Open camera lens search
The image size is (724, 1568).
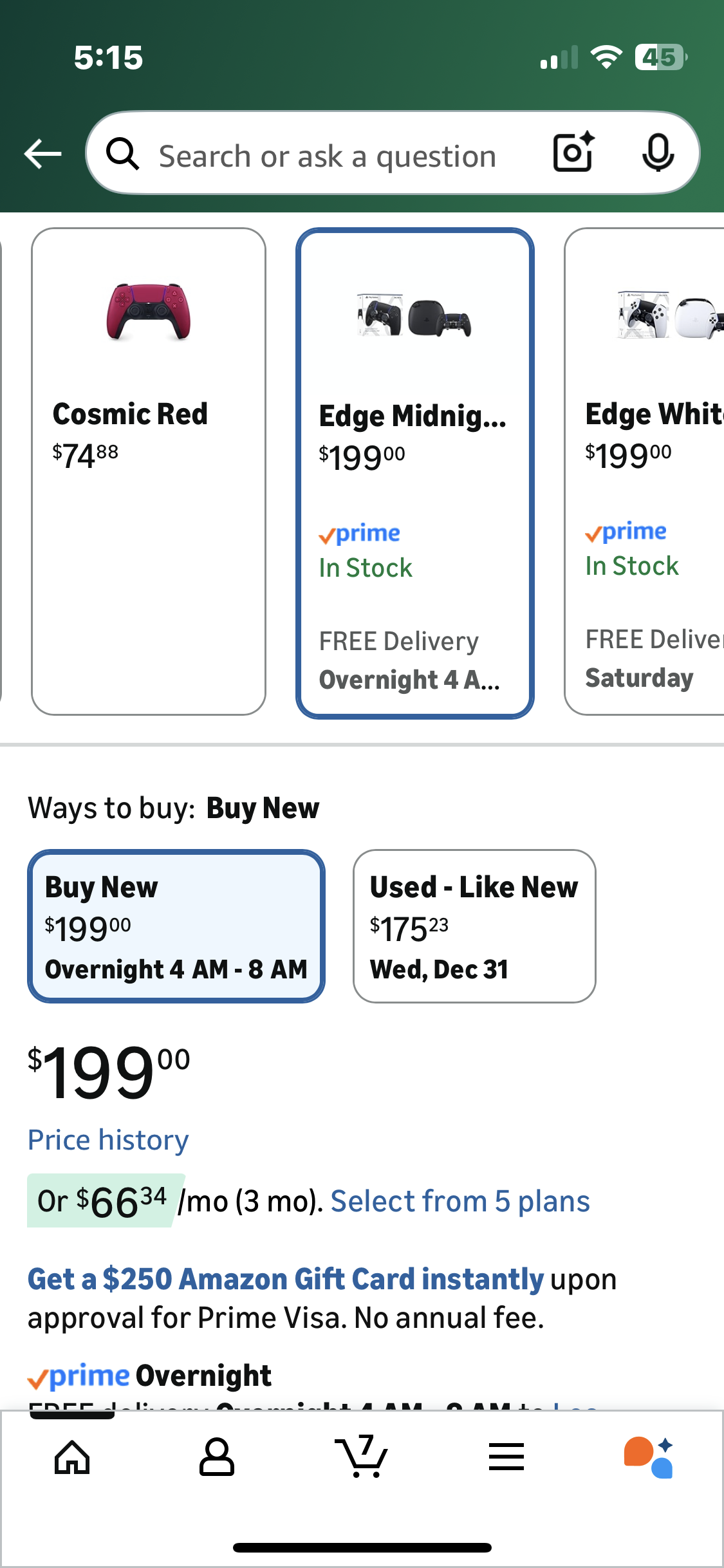point(573,153)
